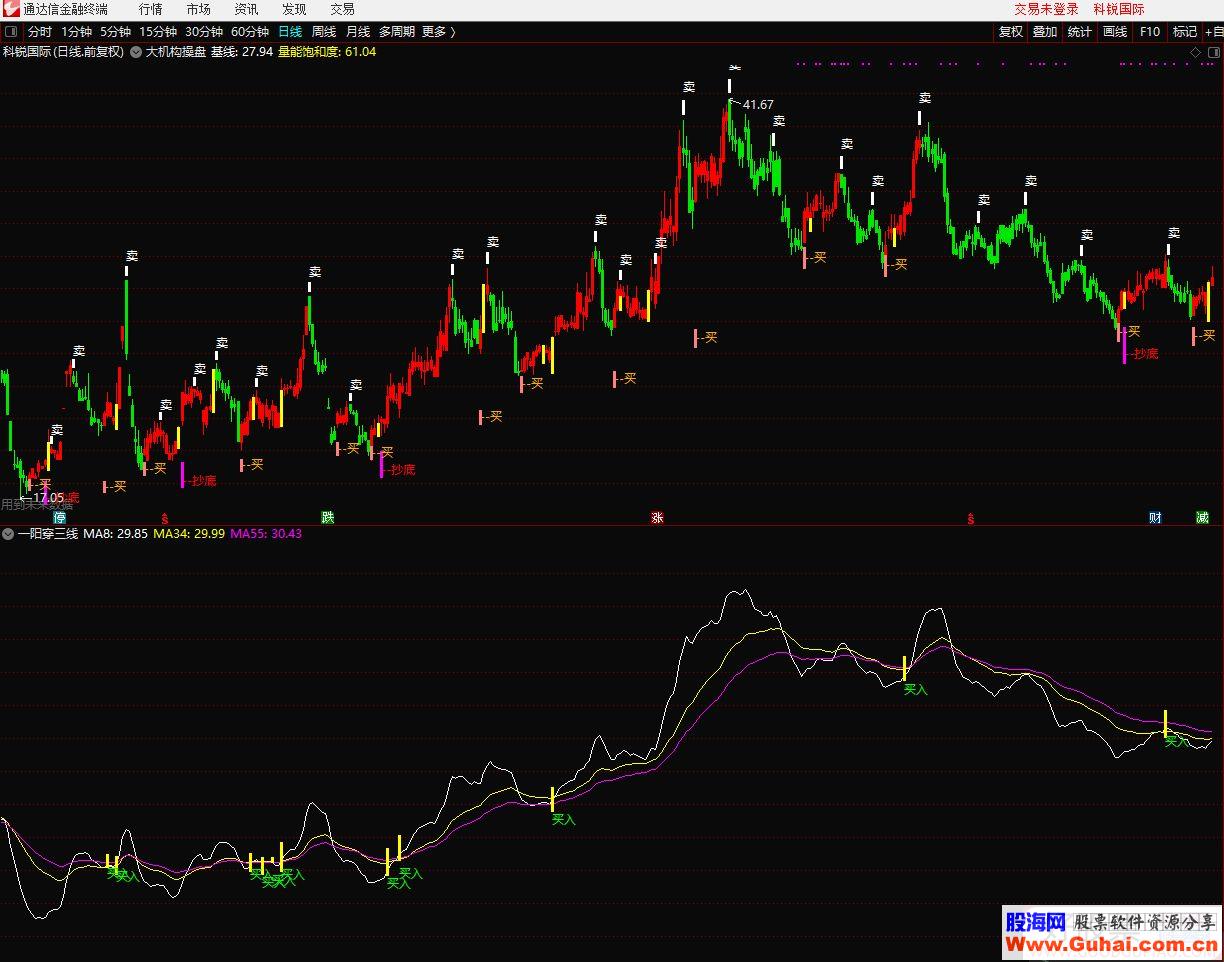This screenshot has height=962, width=1224.
Task: Toggle the right side panel icon beside the diamond
Action: [1213, 52]
